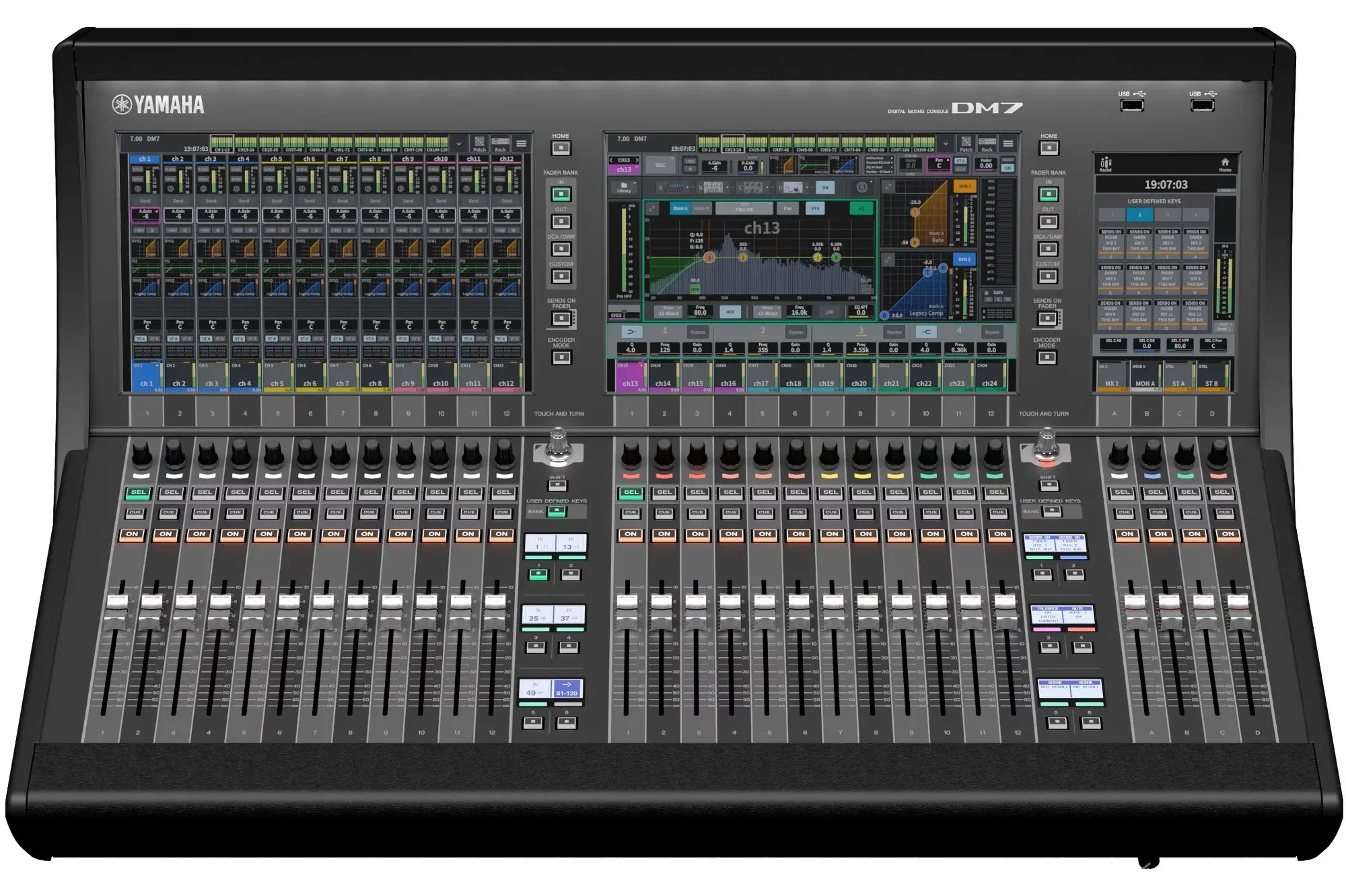This screenshot has width=1346, height=896.
Task: Select left bay CUSTOM fader bank key
Action: pos(561,276)
